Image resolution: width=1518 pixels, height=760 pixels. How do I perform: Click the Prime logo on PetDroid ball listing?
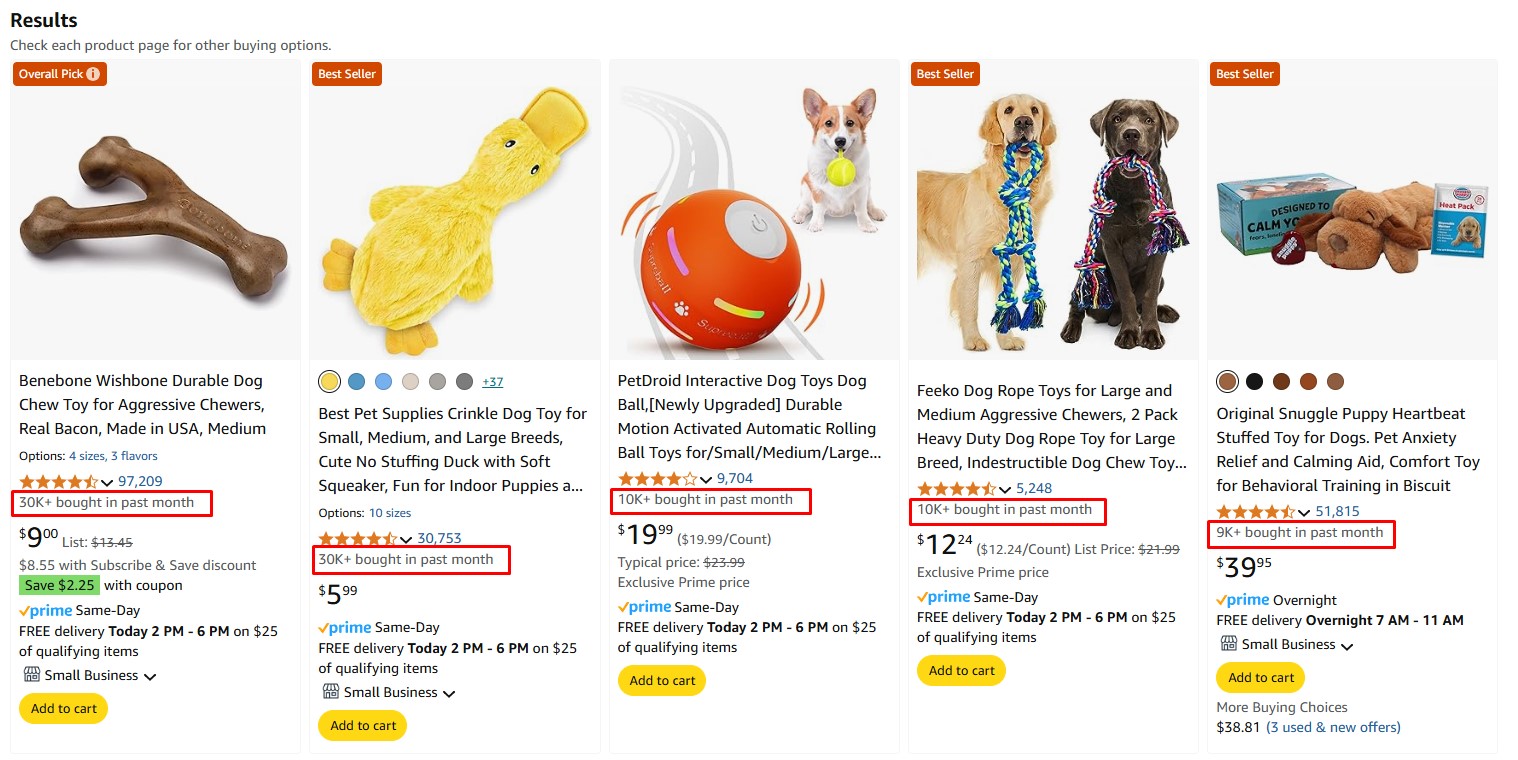coord(644,607)
